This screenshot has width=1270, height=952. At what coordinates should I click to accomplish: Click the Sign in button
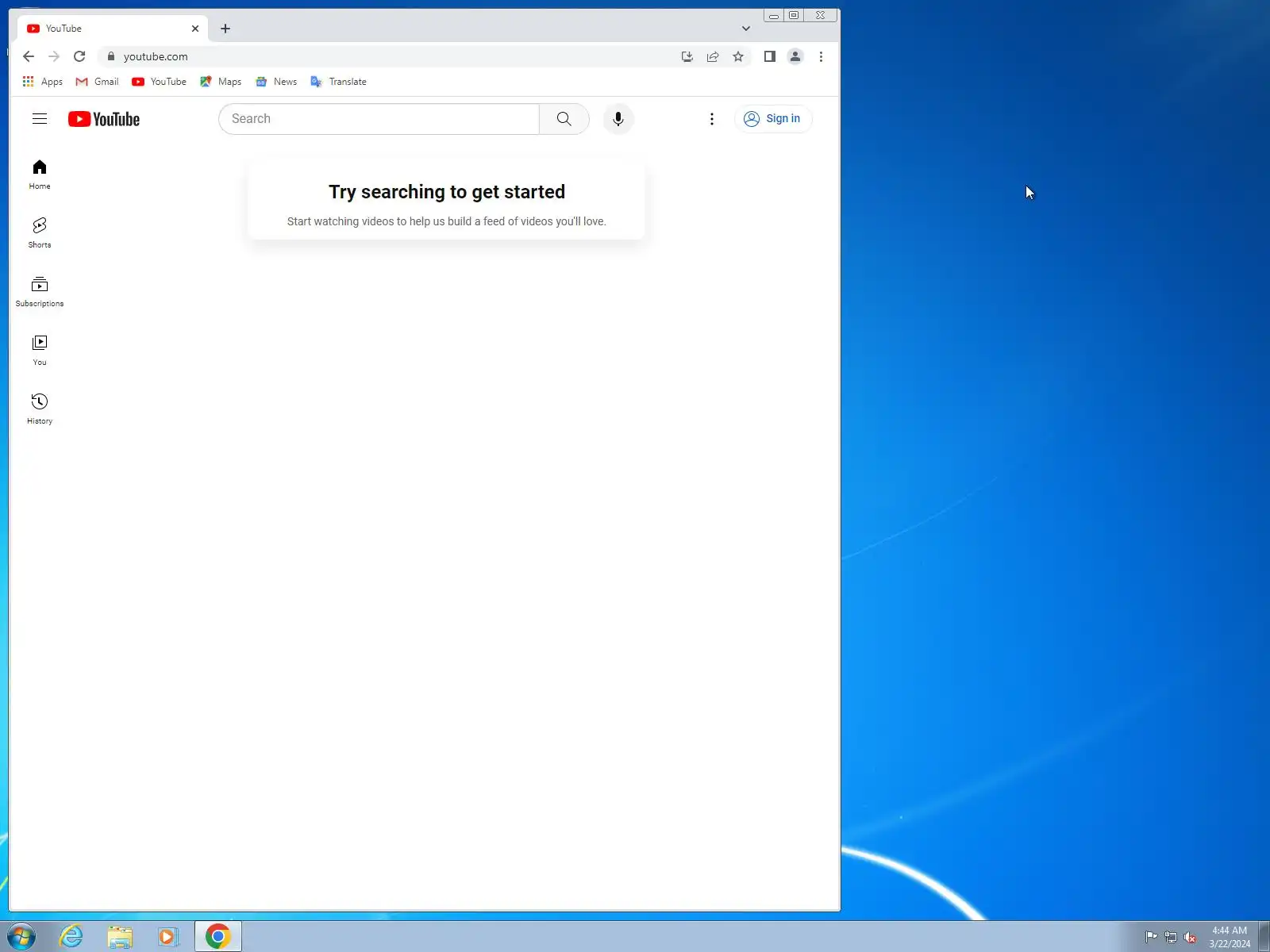[773, 119]
